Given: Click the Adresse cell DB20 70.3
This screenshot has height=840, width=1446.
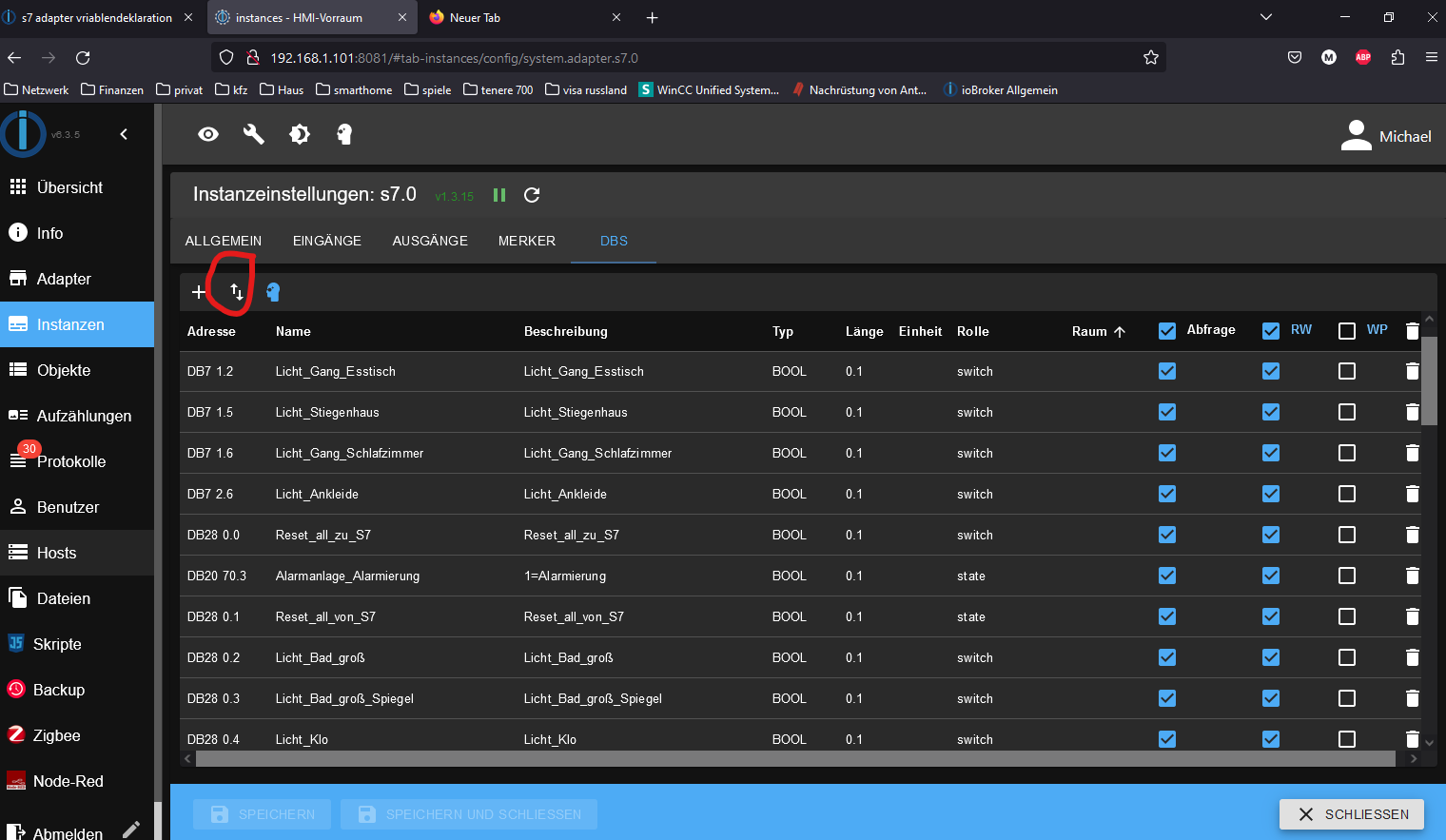Looking at the screenshot, I should click(217, 576).
